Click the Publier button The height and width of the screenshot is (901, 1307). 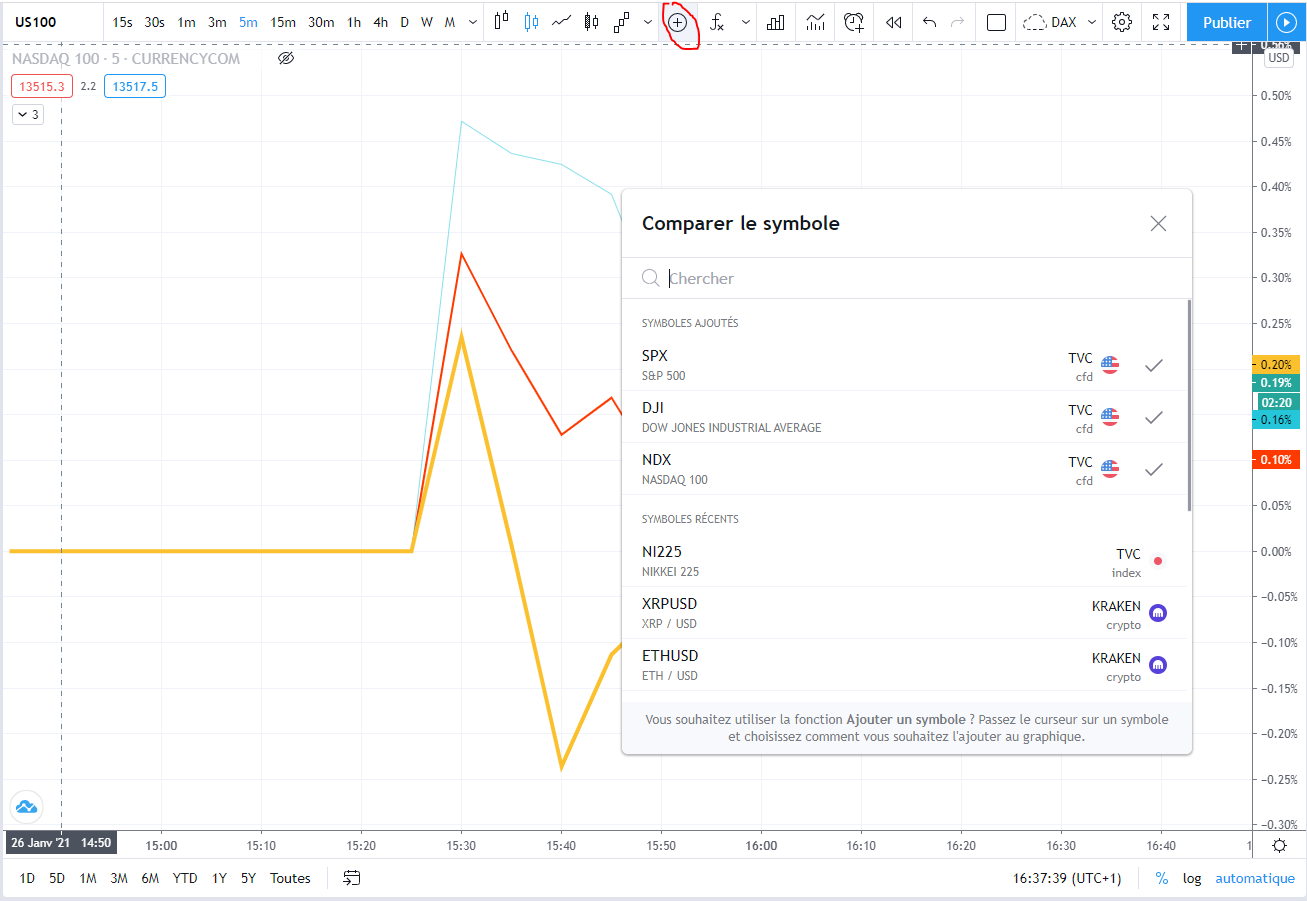[x=1227, y=22]
